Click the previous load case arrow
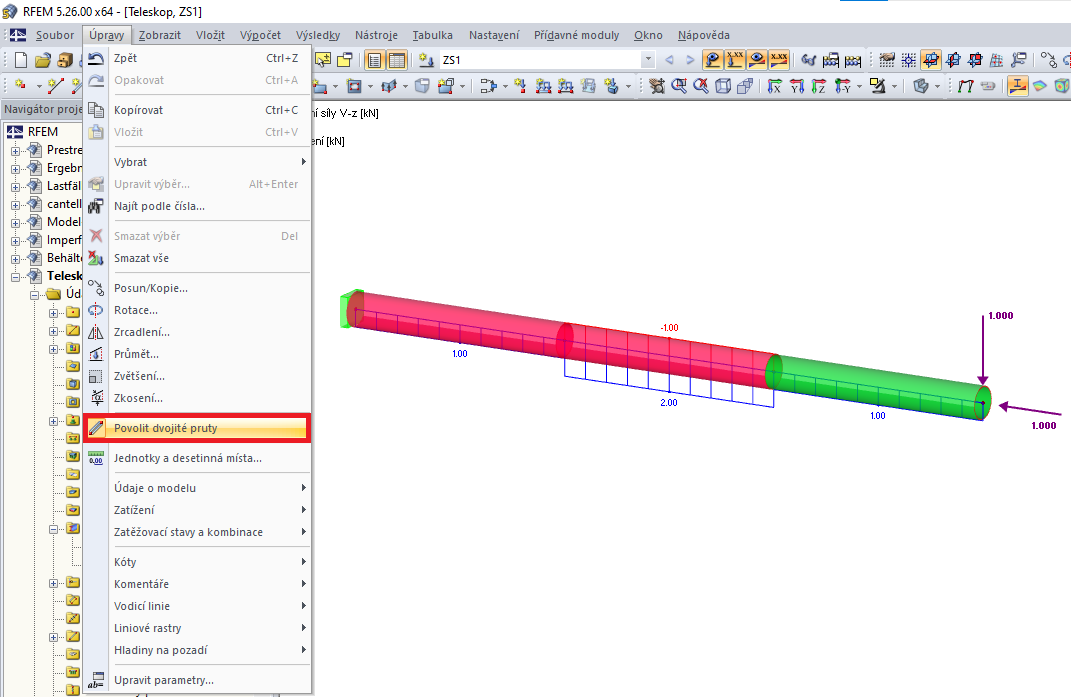This screenshot has width=1071, height=697. tap(669, 60)
